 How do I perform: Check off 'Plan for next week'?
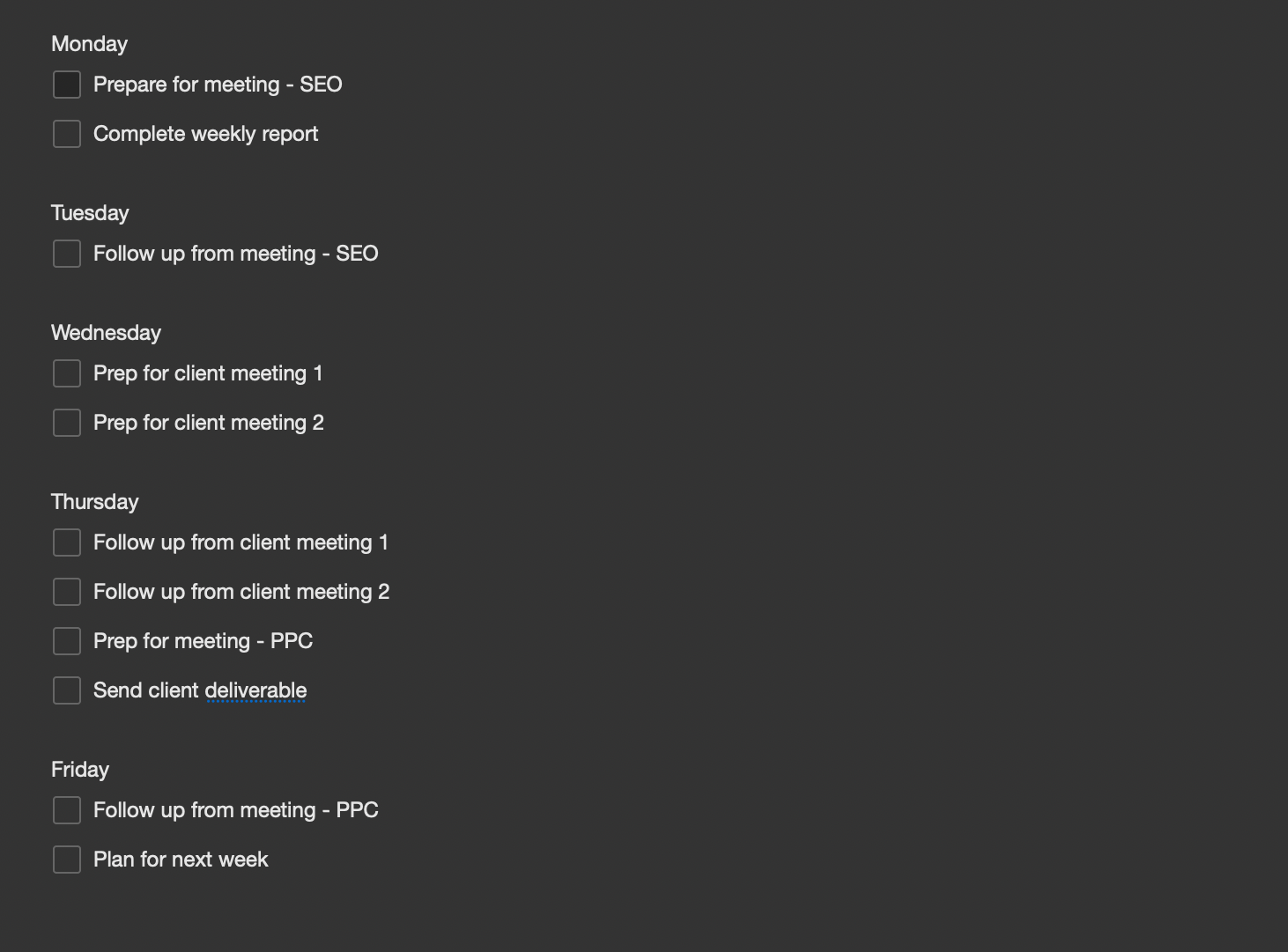point(67,860)
